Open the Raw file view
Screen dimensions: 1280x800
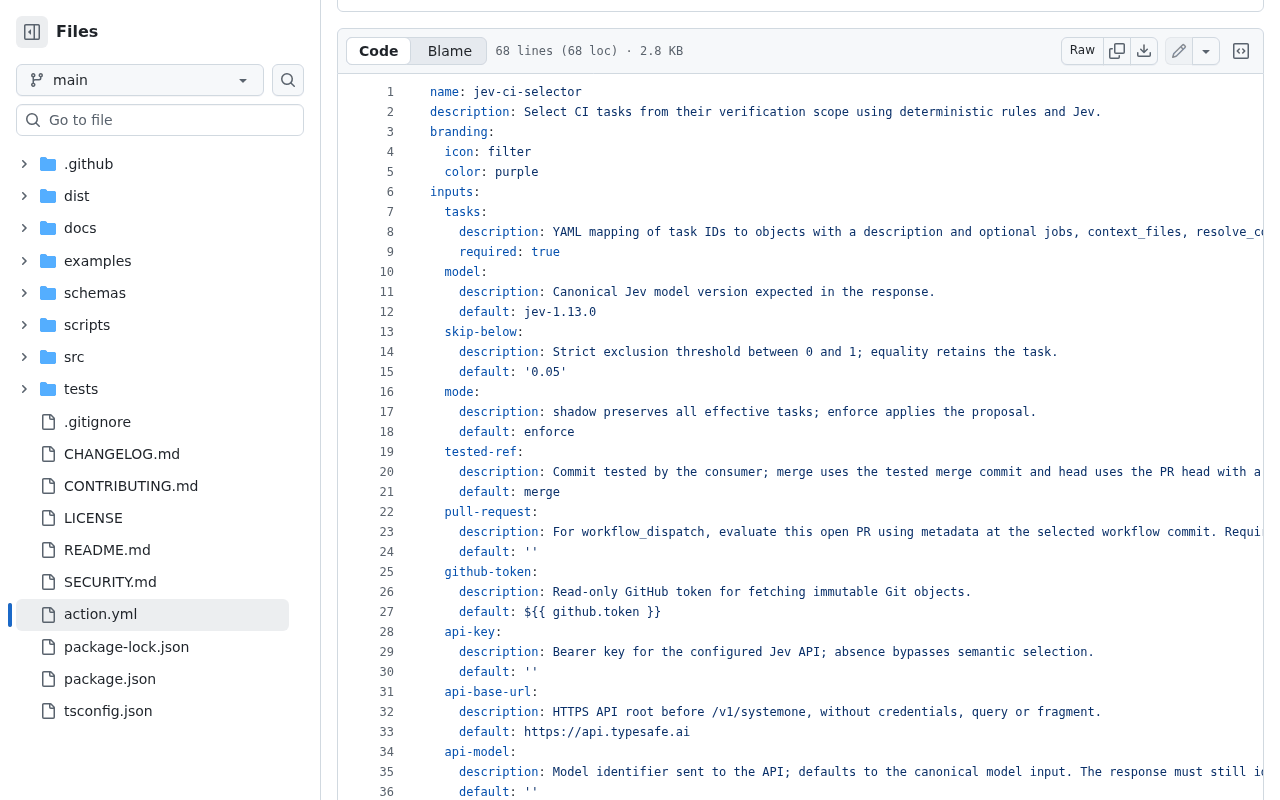[1082, 51]
